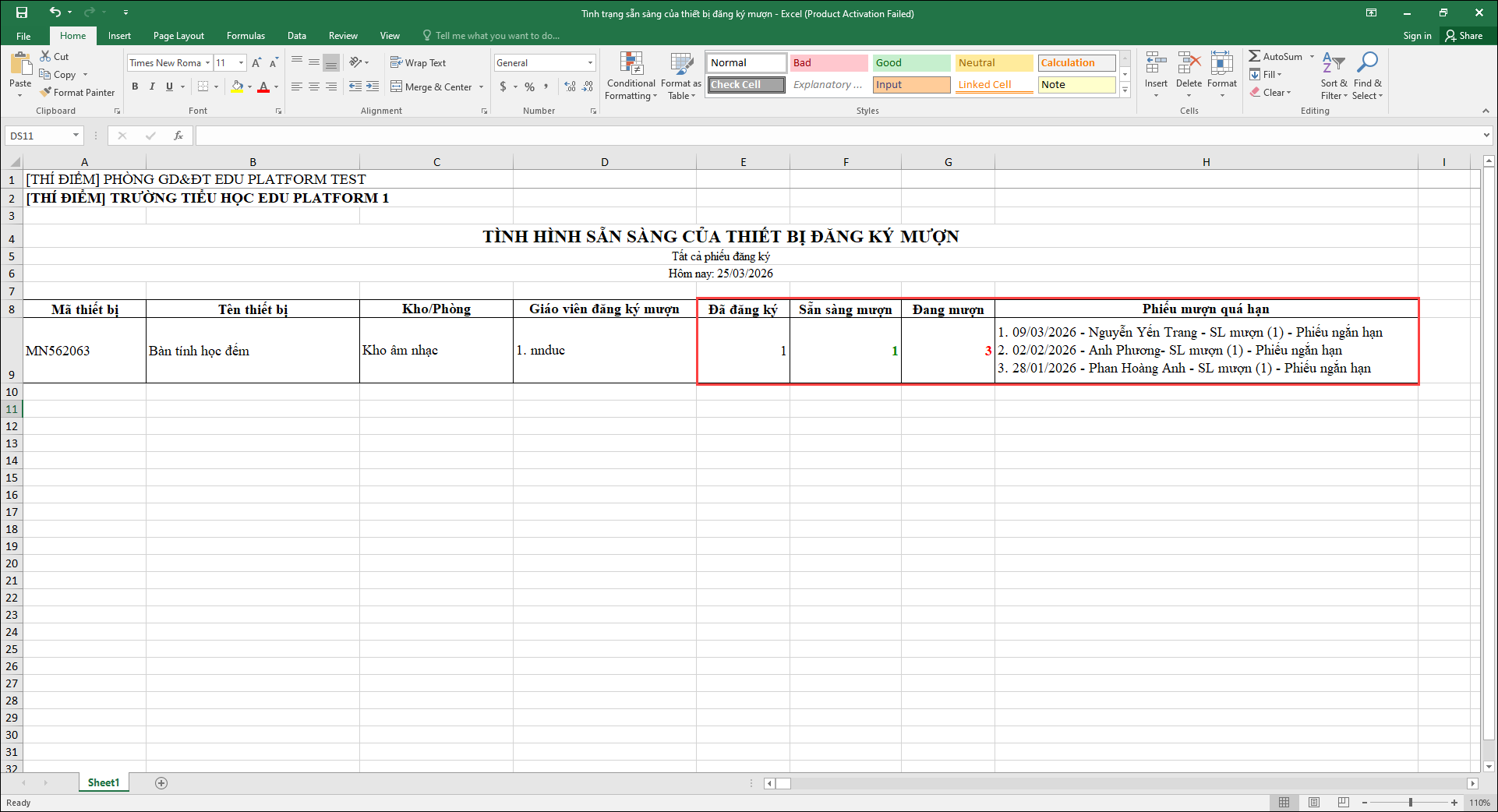
Task: Center text horizontally
Action: pos(314,86)
